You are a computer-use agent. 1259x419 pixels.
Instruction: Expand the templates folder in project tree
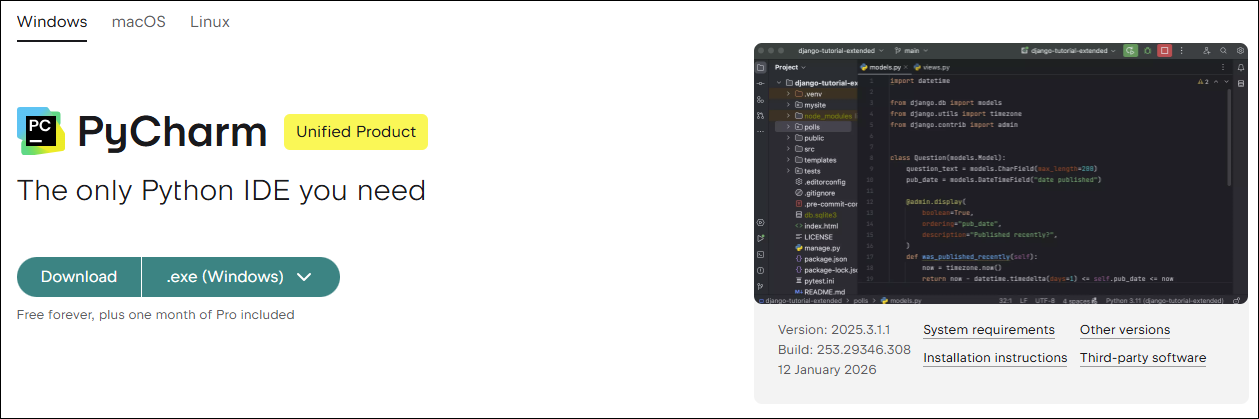point(788,160)
